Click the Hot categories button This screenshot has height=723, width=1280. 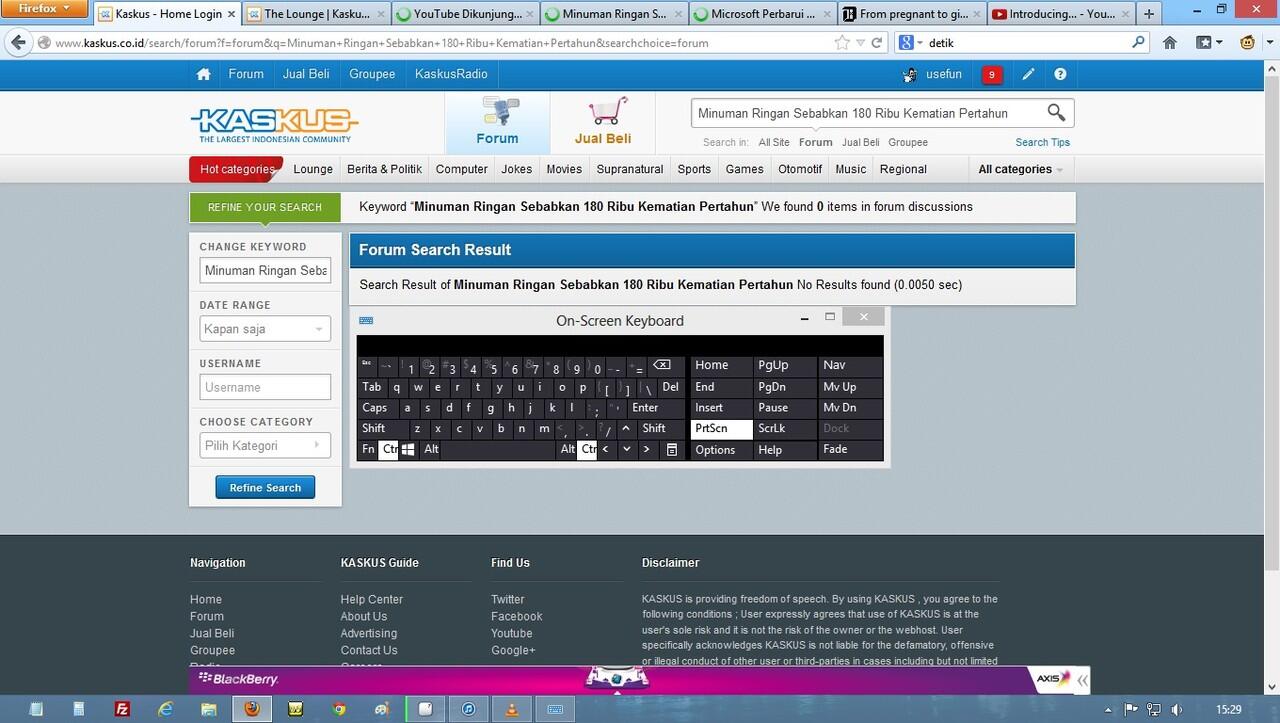point(236,169)
